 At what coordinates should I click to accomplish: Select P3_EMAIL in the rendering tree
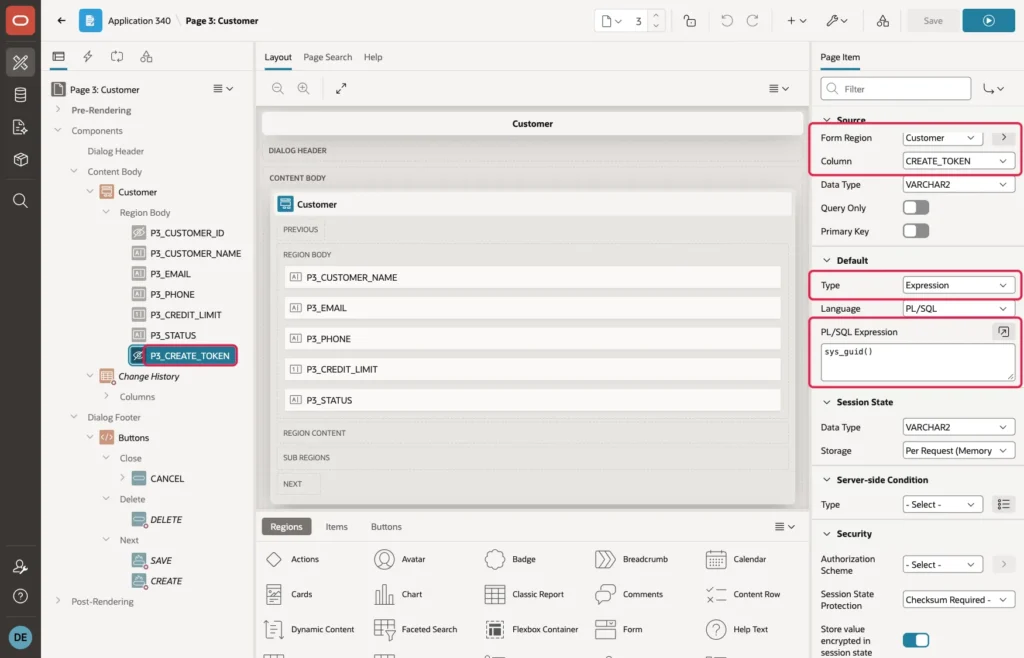pyautogui.click(x=170, y=274)
